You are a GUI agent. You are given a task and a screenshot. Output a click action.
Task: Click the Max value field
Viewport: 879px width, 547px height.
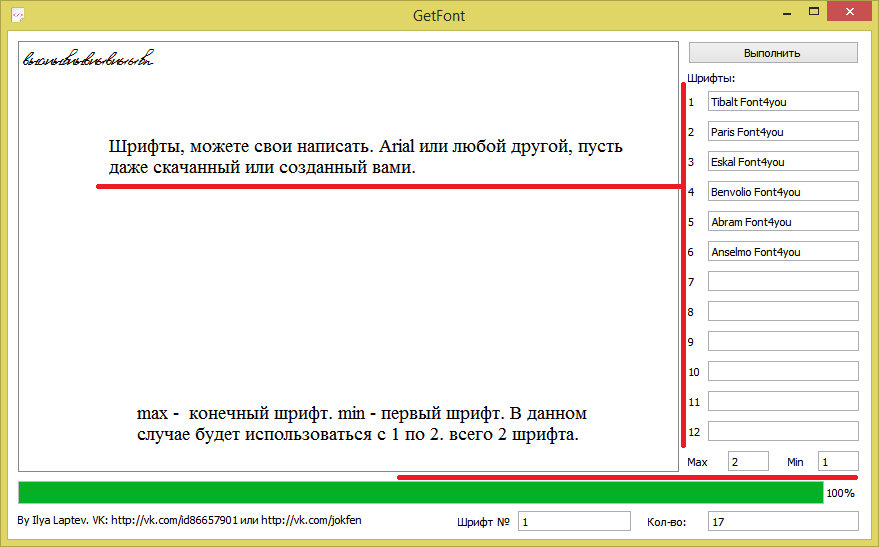pos(747,461)
